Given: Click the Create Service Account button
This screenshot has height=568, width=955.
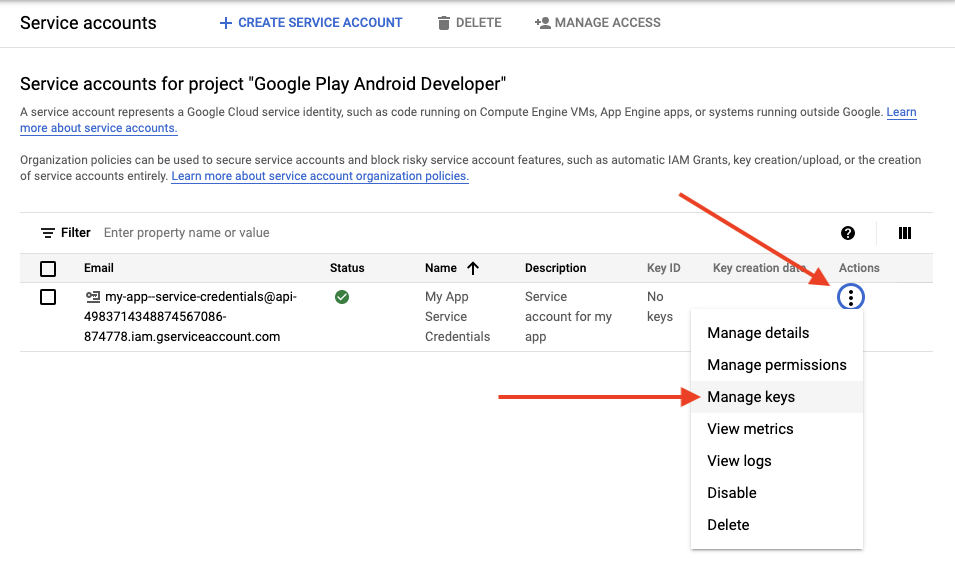Looking at the screenshot, I should click(x=311, y=23).
